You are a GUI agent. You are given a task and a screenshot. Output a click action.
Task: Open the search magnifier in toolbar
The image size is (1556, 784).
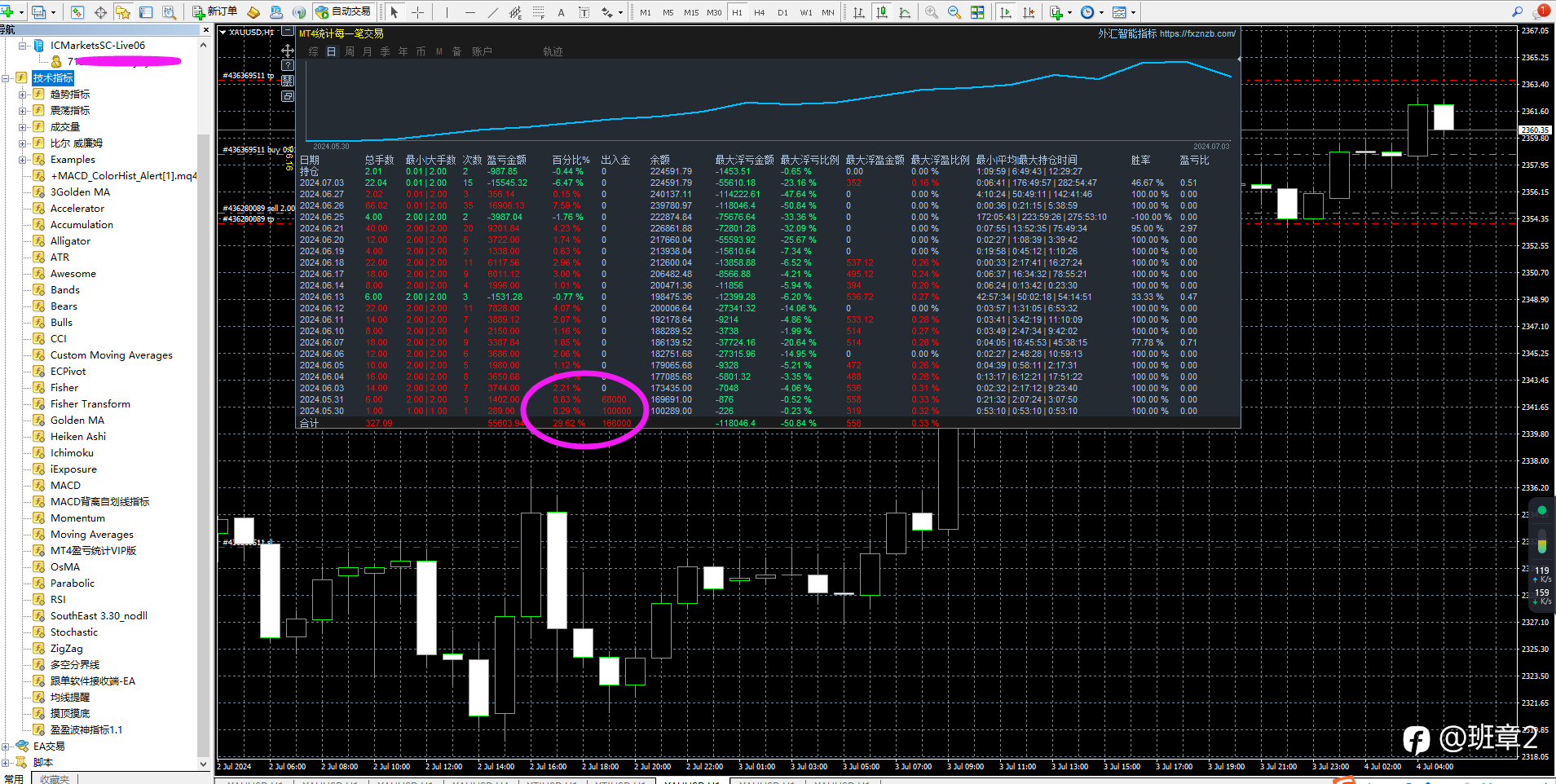(x=1517, y=11)
